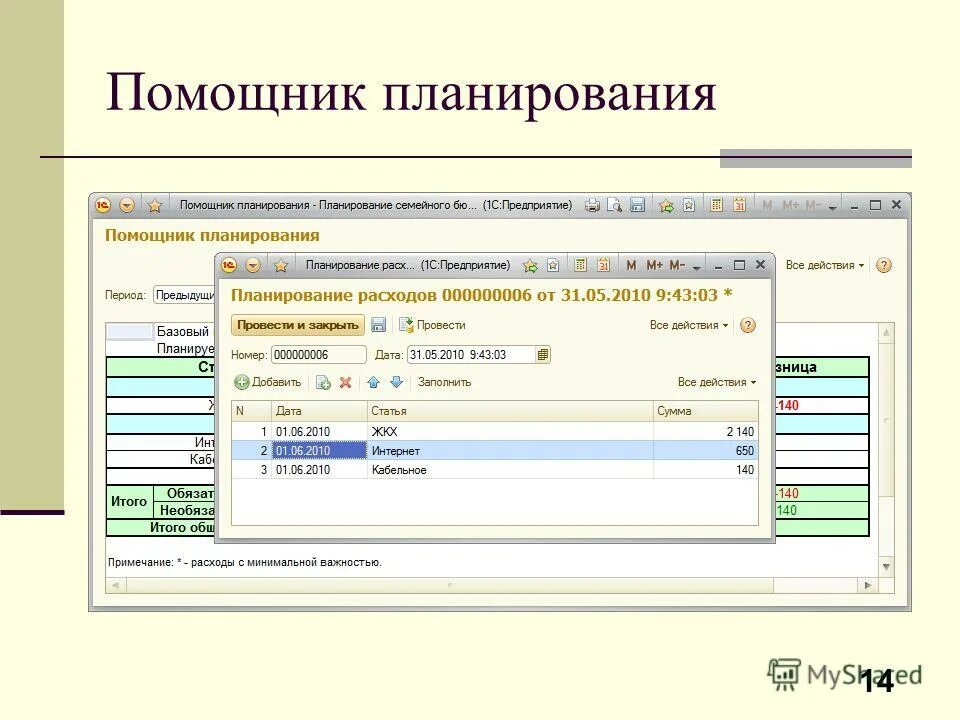This screenshot has height=720, width=960.
Task: Copy the selected row with the copy icon
Action: point(322,382)
